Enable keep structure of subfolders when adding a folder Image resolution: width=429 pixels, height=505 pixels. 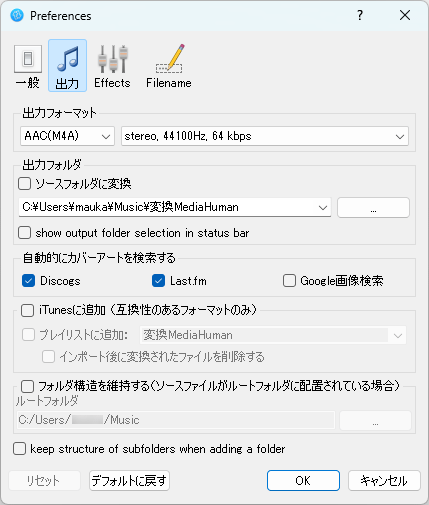(19, 449)
